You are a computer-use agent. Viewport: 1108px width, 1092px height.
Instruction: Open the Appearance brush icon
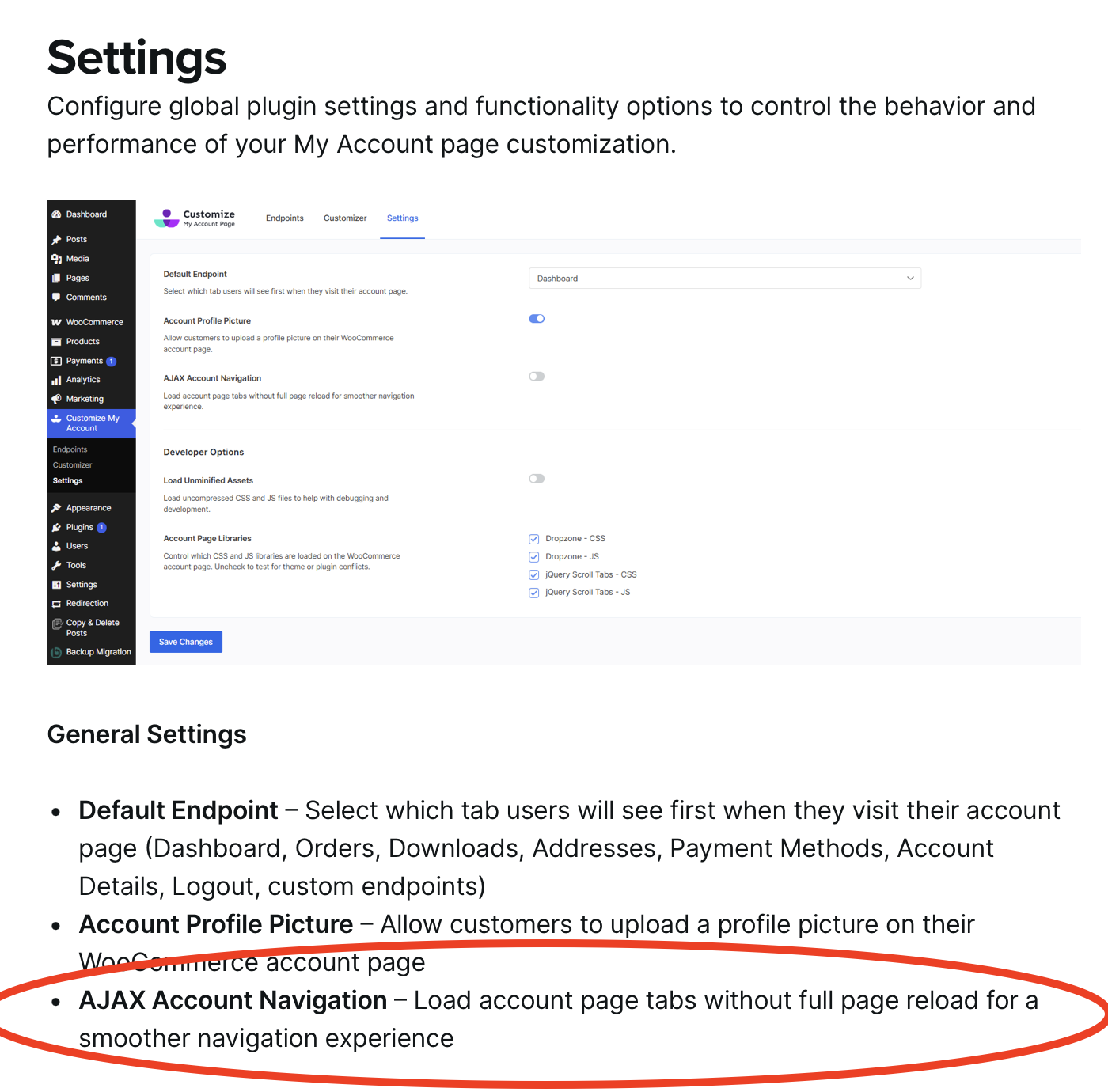(x=56, y=508)
